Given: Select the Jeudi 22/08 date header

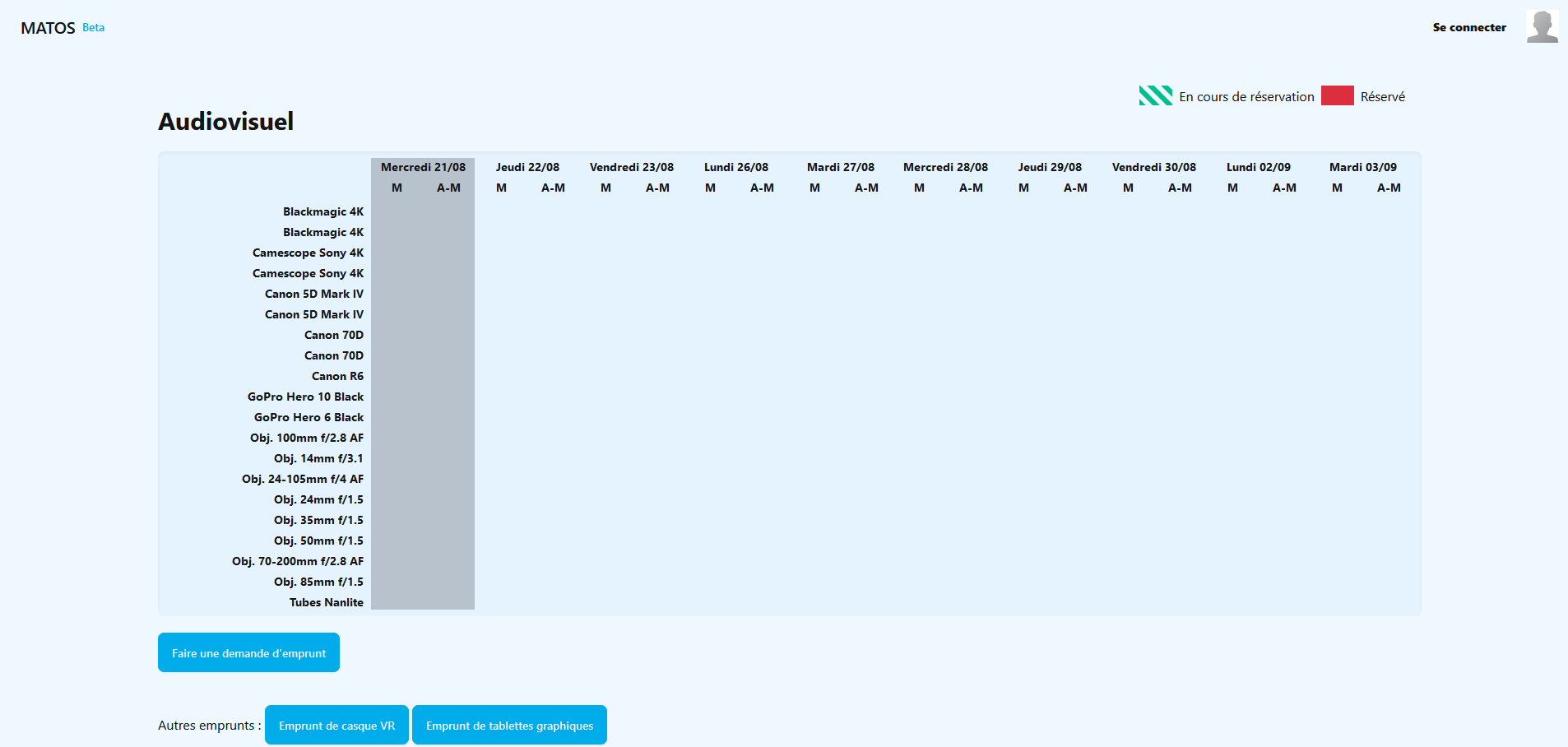Looking at the screenshot, I should point(527,167).
